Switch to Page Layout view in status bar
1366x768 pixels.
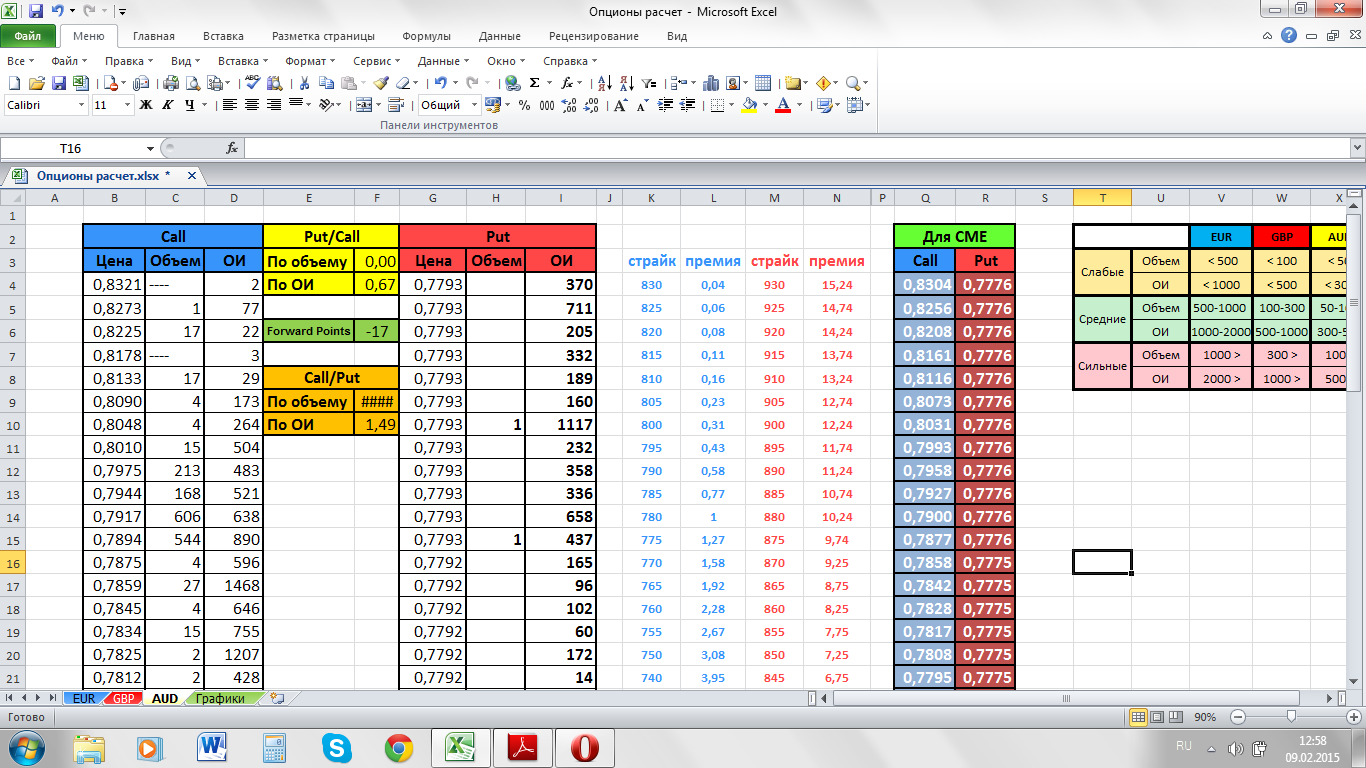[1157, 717]
